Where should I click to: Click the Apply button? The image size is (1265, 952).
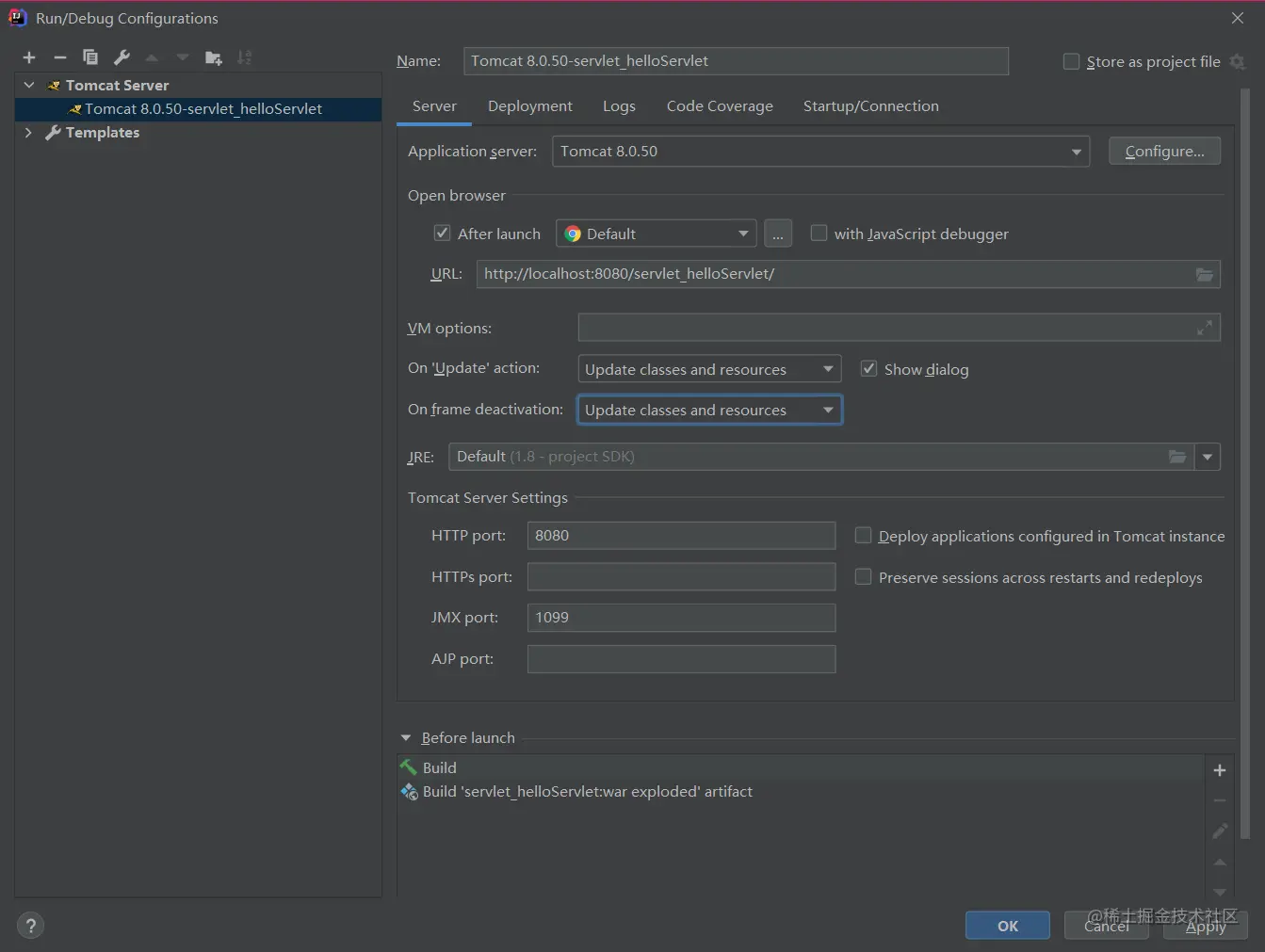1206,926
